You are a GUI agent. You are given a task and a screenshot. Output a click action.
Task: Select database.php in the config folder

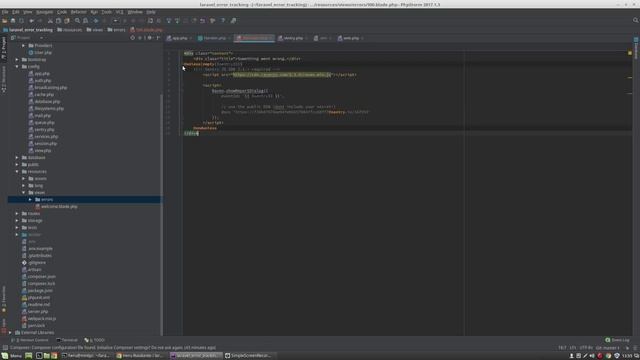[47, 102]
